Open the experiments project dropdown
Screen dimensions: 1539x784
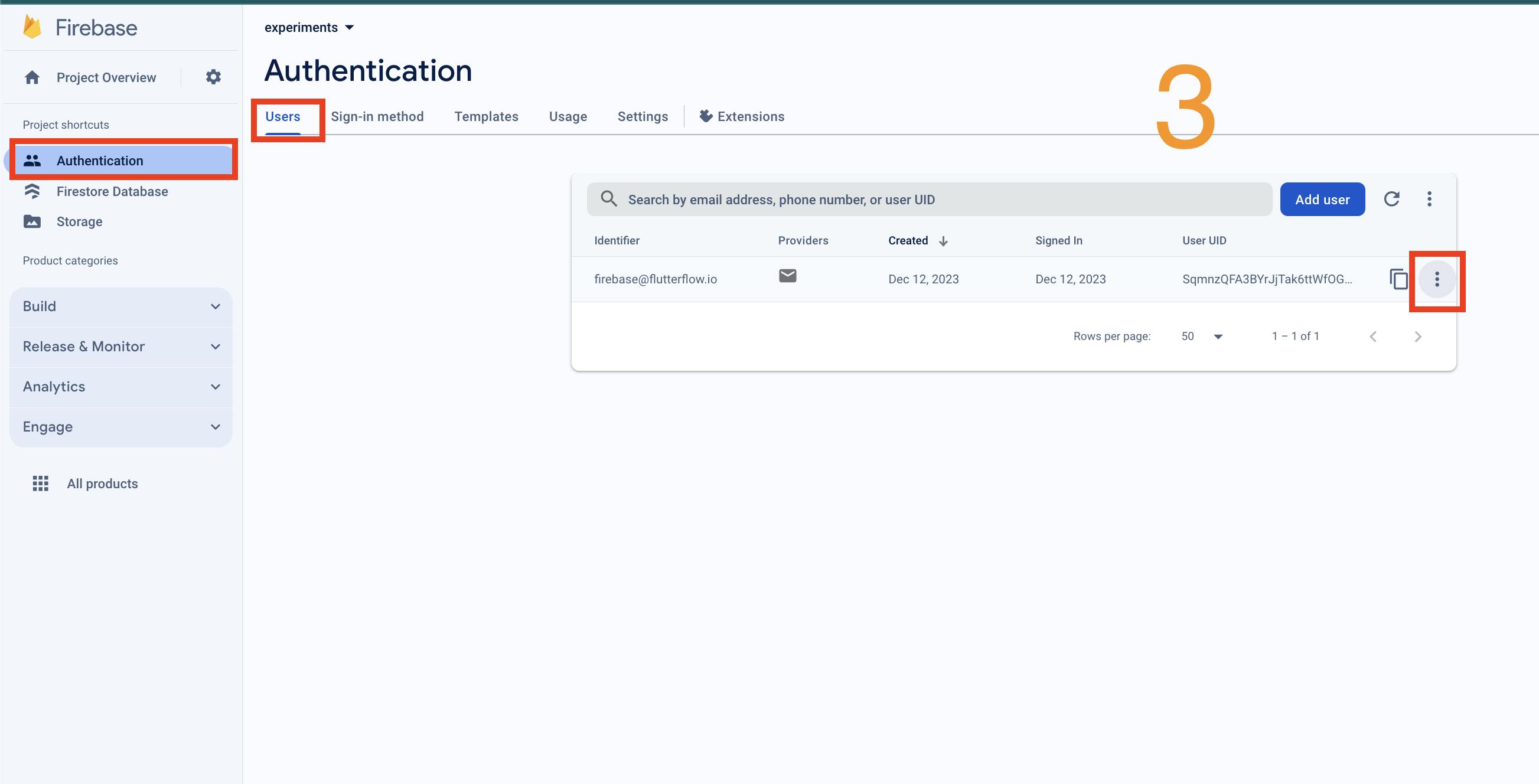click(309, 28)
